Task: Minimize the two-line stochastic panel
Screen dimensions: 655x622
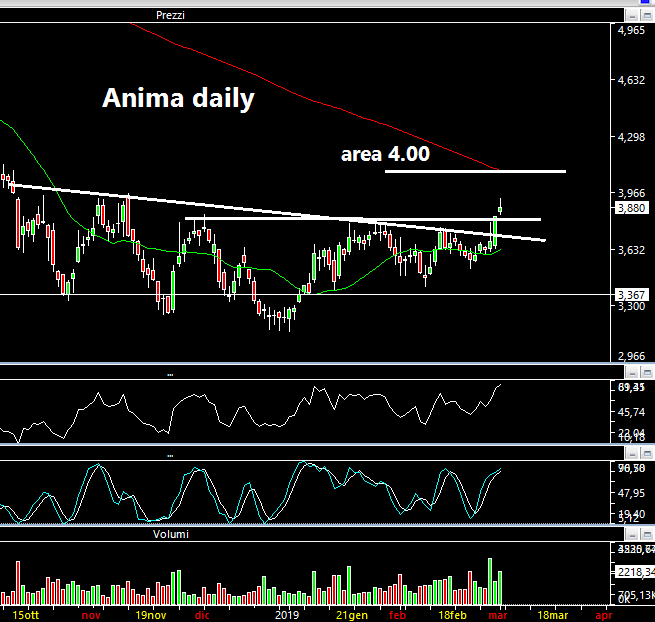Action: (632, 453)
